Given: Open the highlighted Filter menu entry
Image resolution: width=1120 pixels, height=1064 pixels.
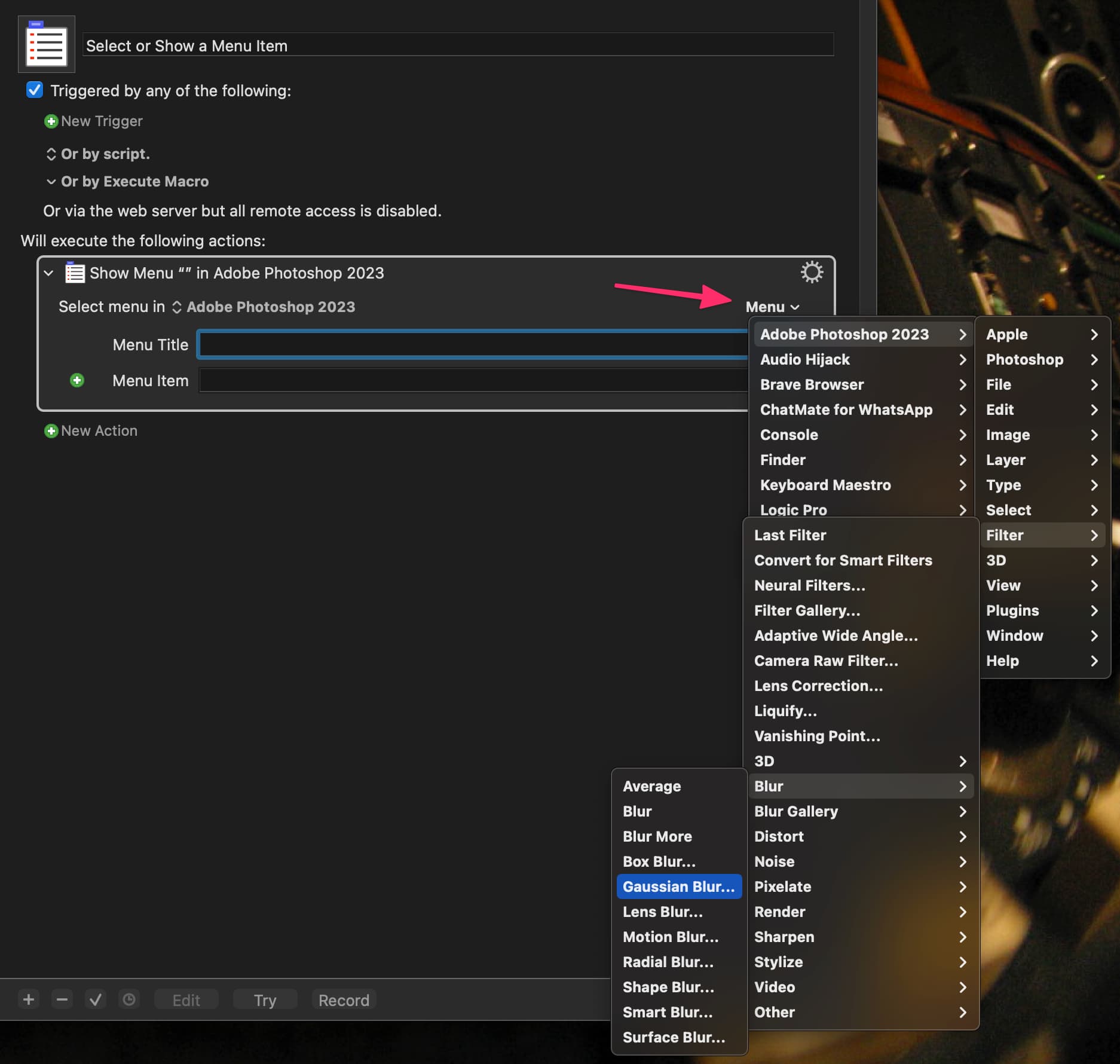Looking at the screenshot, I should point(1042,535).
